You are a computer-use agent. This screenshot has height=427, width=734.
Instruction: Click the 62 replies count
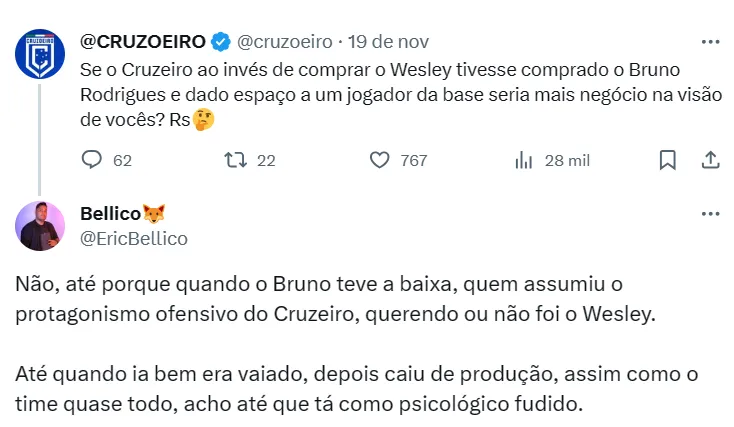click(122, 160)
